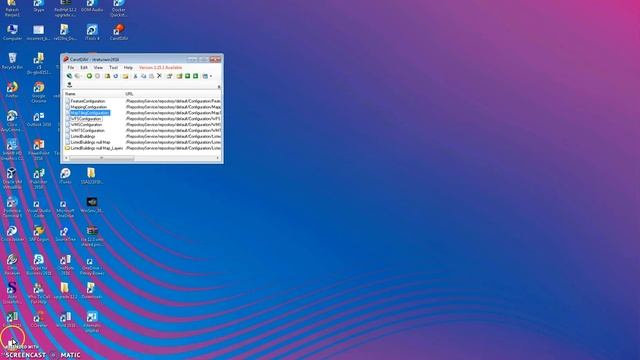
Task: Open the Google Chrome desktop shortcut
Action: [x=39, y=92]
